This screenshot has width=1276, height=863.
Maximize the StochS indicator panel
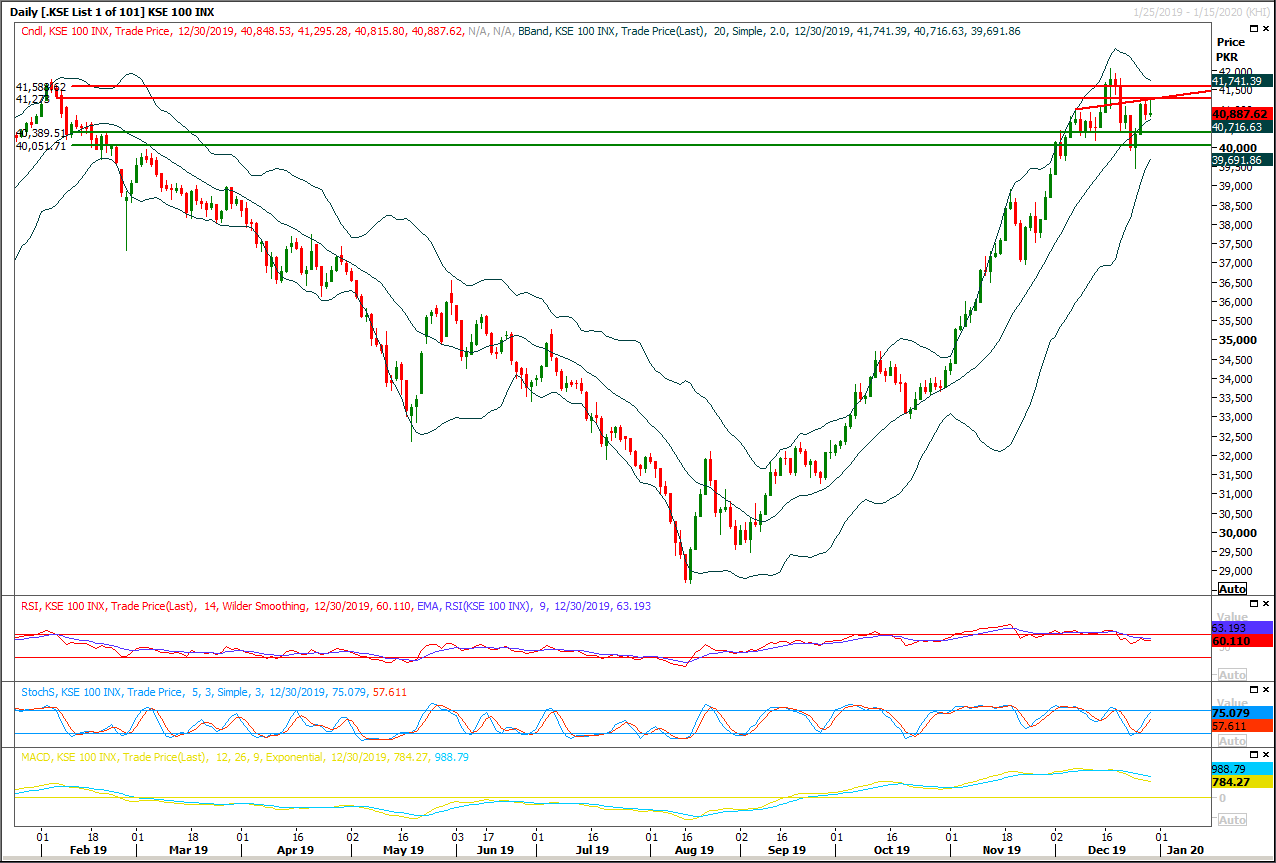click(1253, 688)
